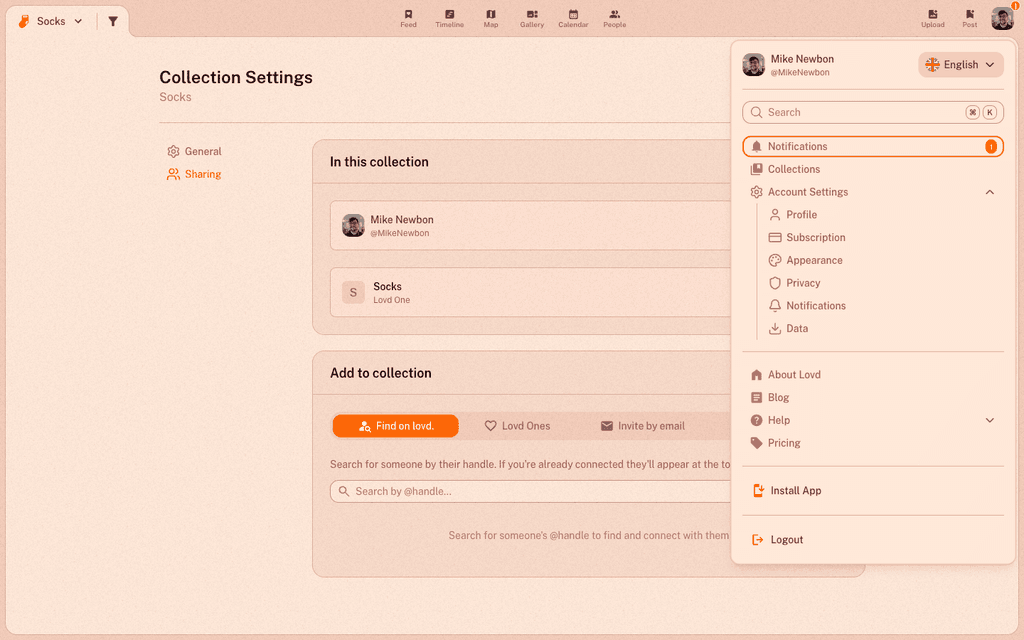
Task: Click the Privacy shield icon
Action: pos(775,283)
